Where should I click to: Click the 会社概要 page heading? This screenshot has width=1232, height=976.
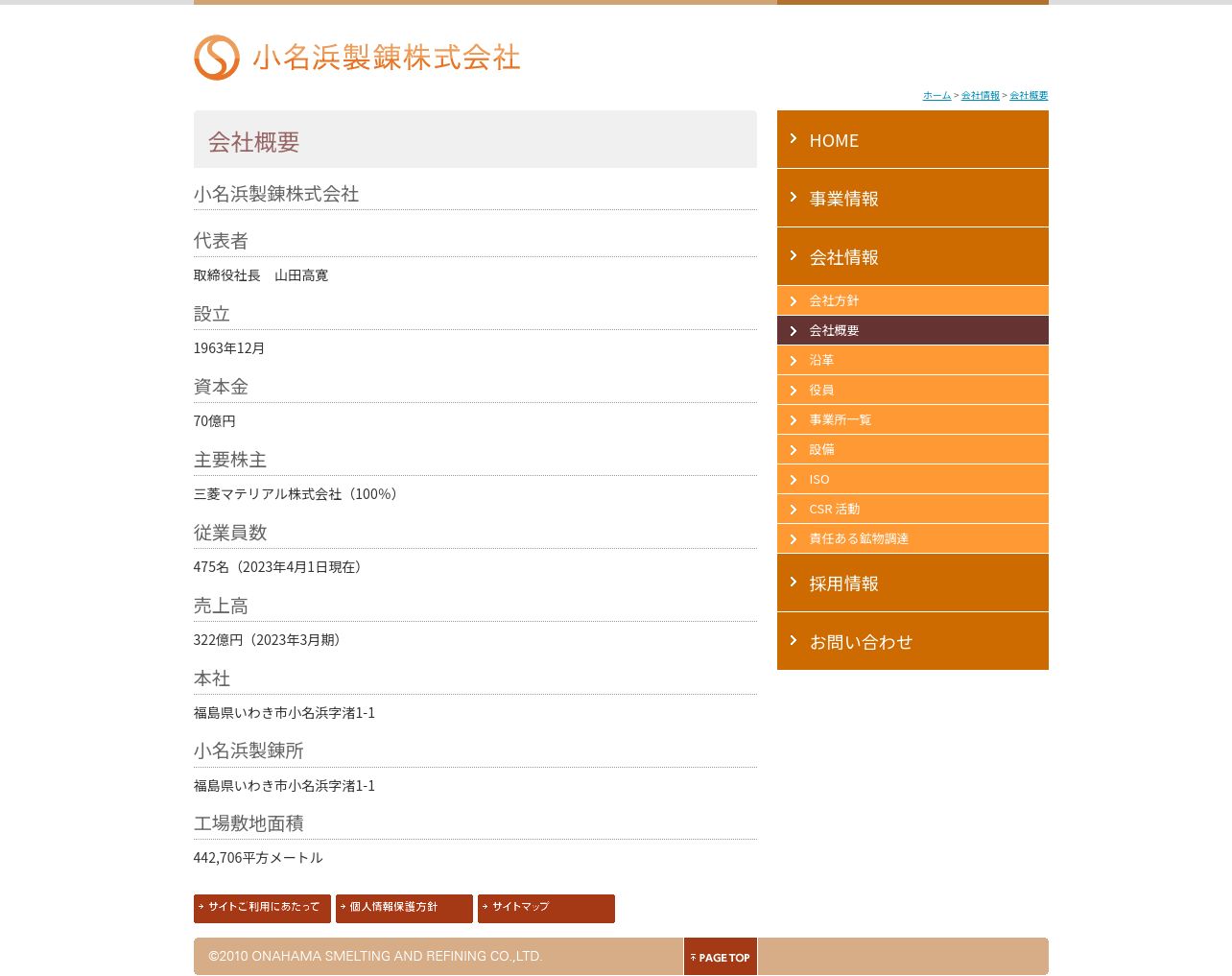point(254,142)
